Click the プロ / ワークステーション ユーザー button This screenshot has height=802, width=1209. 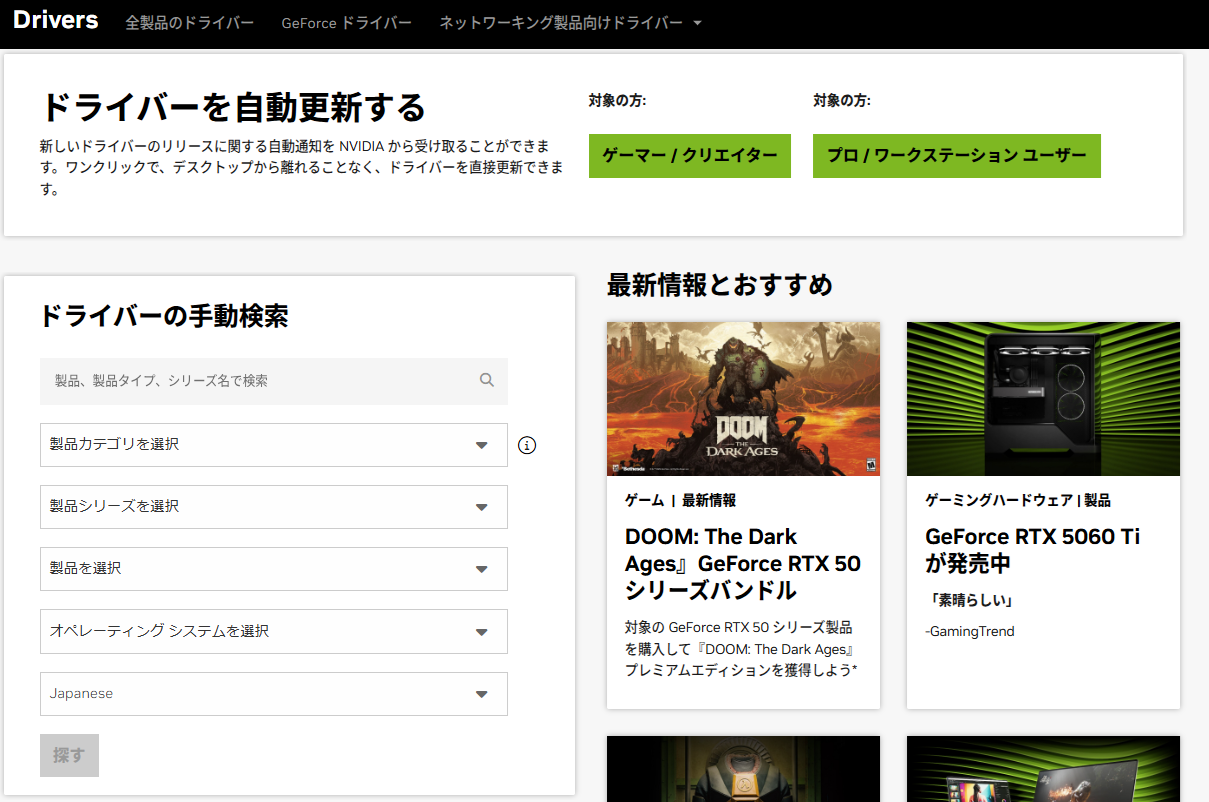[957, 156]
